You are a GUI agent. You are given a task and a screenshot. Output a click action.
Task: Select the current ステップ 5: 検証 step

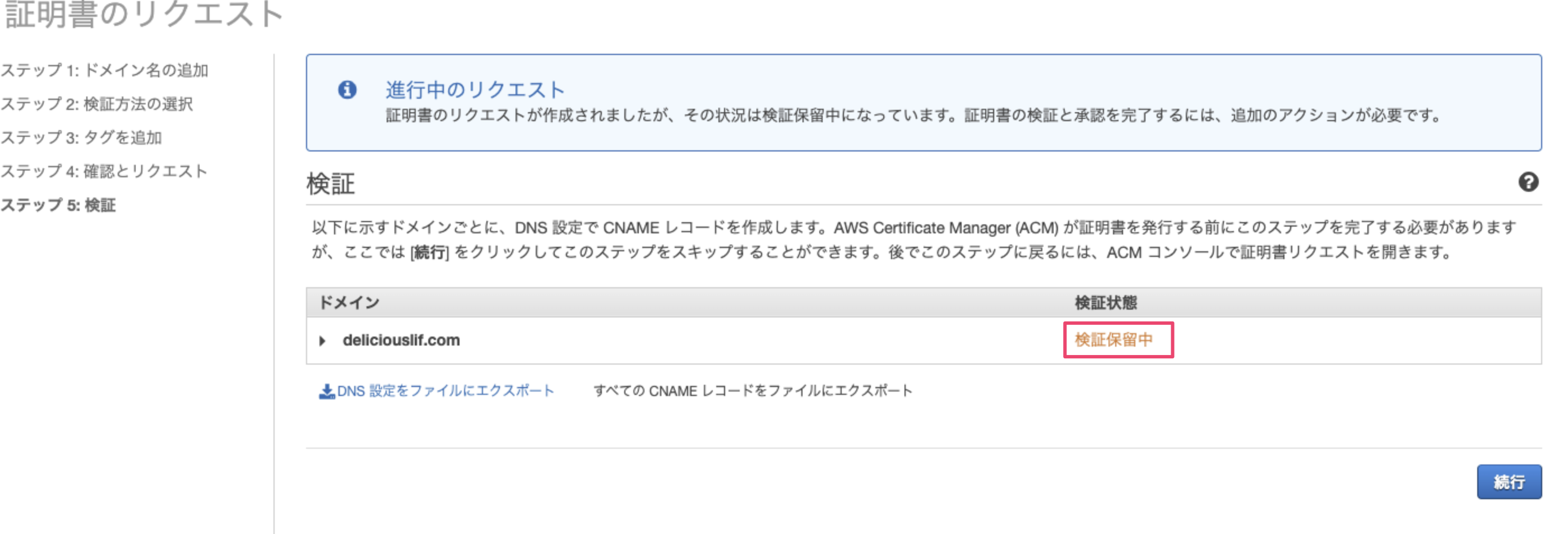click(58, 205)
